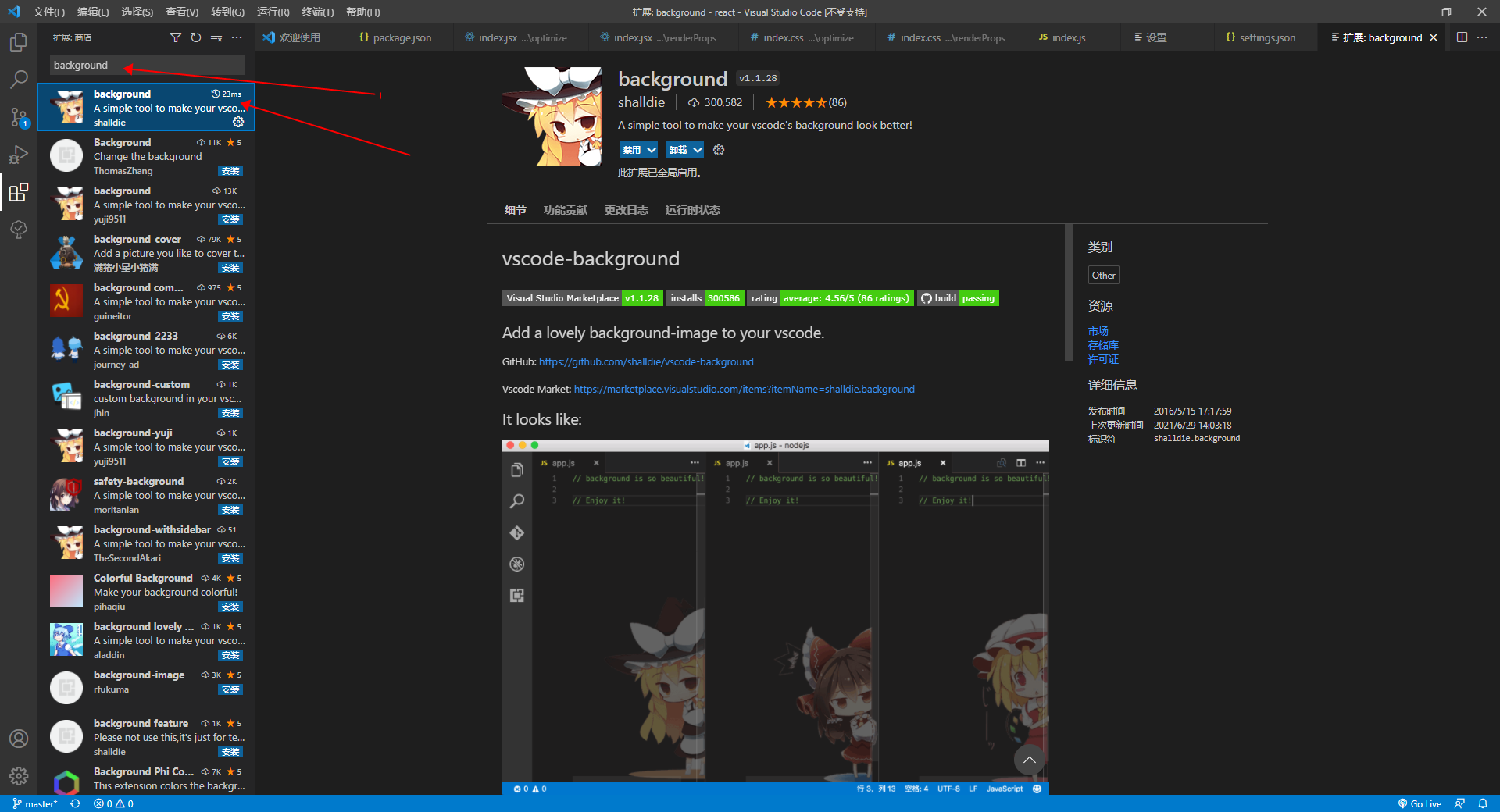Open the GitHub vscode-background link
The height and width of the screenshot is (812, 1500).
pyautogui.click(x=646, y=361)
